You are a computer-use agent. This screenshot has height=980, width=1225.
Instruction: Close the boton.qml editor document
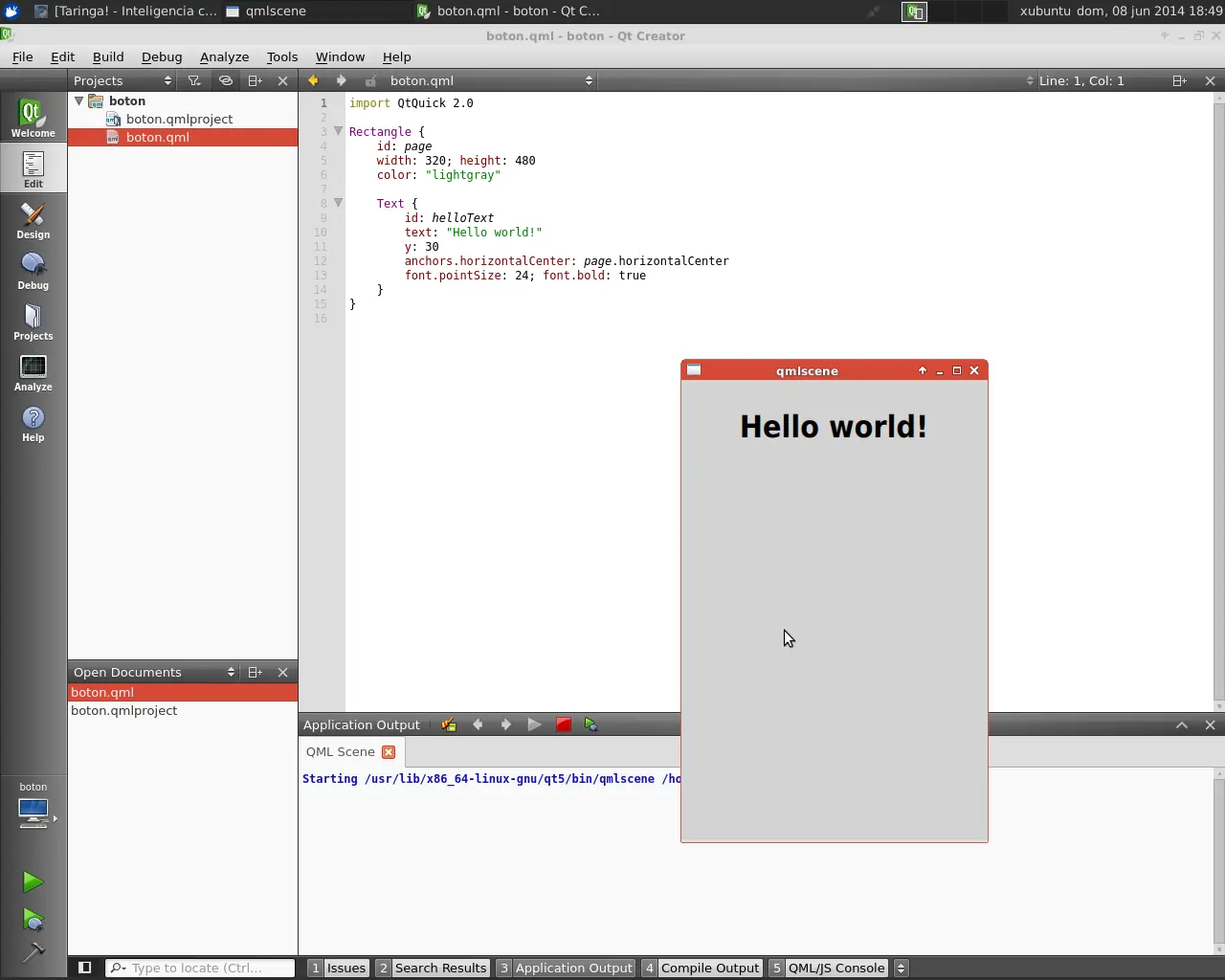[x=1210, y=81]
